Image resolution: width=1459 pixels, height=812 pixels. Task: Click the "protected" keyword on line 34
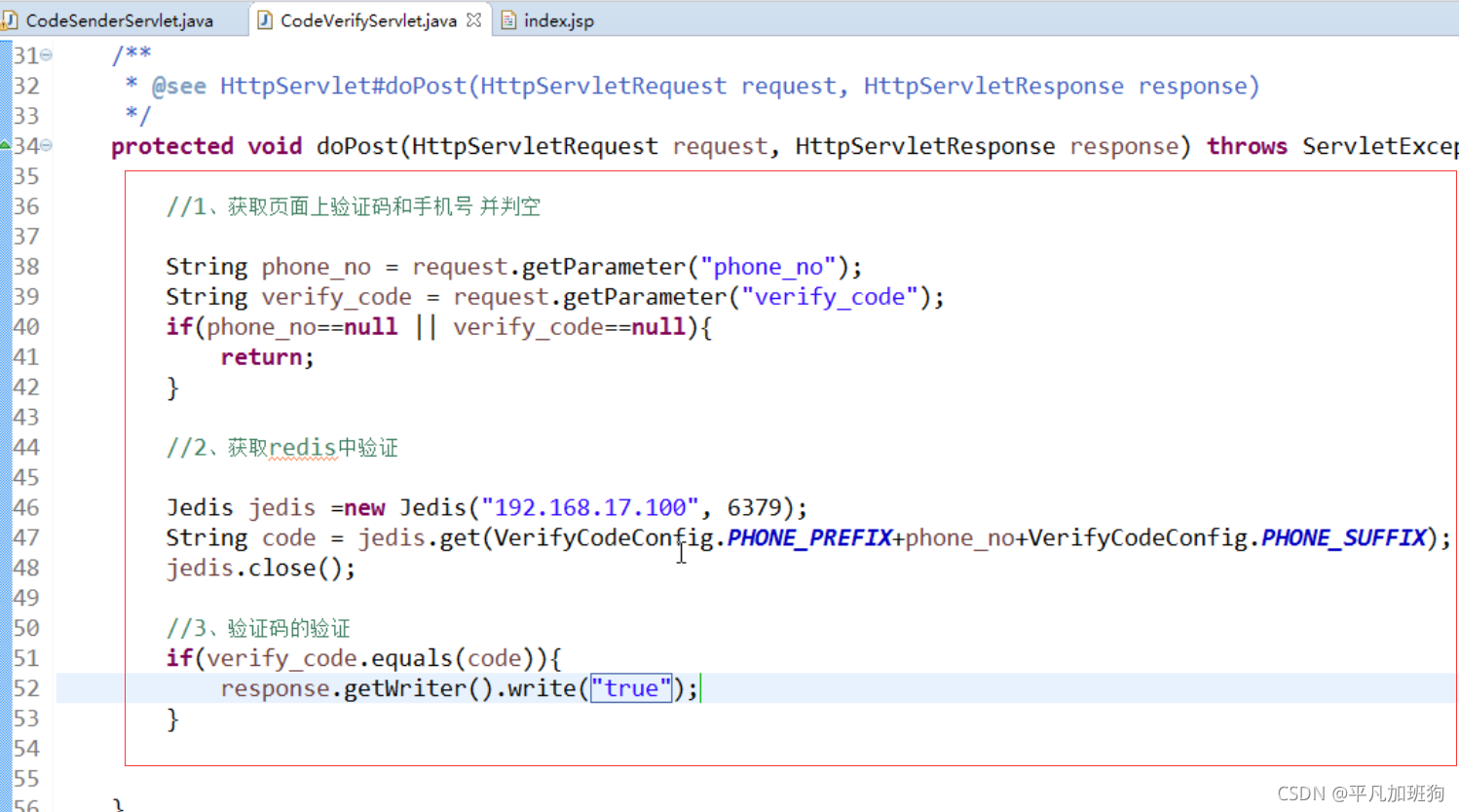(x=171, y=146)
